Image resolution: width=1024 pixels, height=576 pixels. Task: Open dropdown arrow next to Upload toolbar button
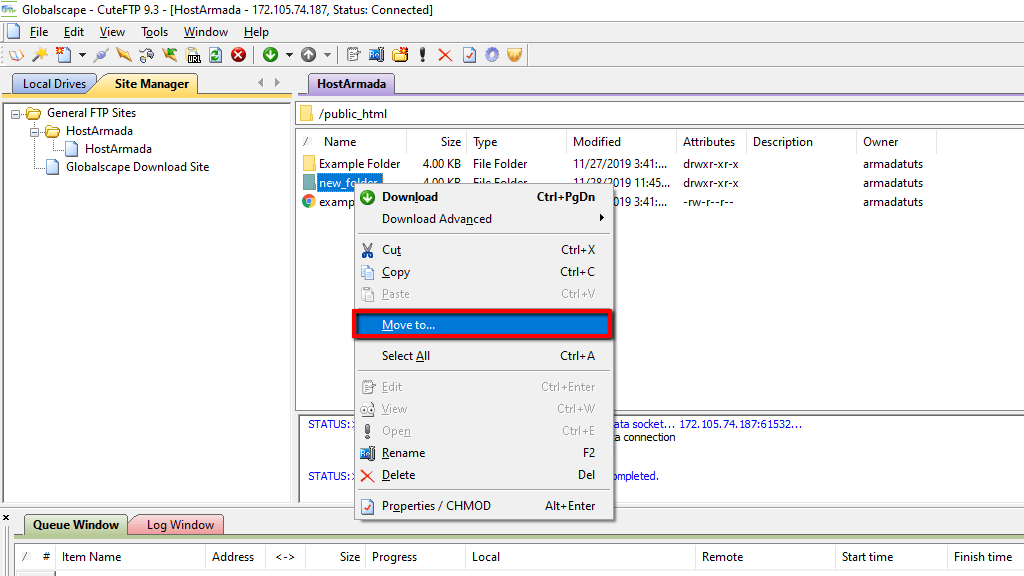tap(327, 55)
